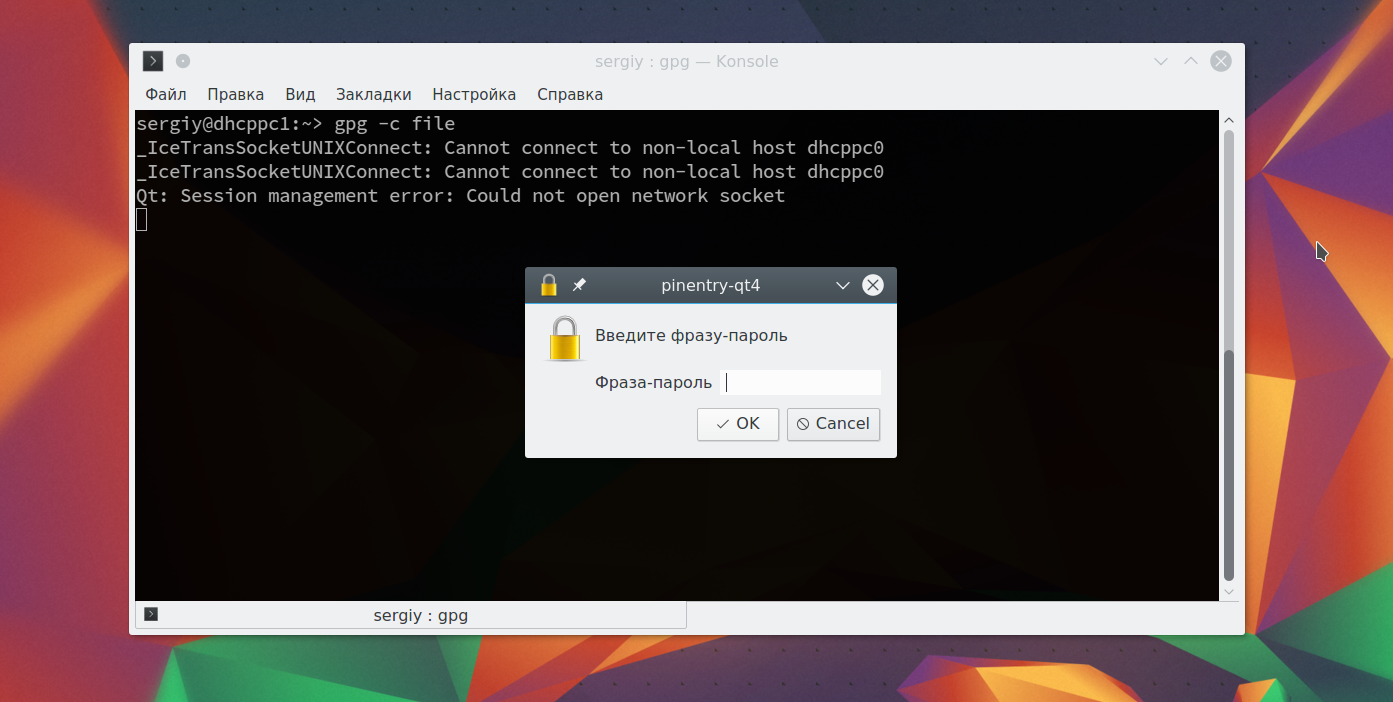Click the Cancel button in the pinentry dialog
The width and height of the screenshot is (1393, 702).
click(833, 424)
